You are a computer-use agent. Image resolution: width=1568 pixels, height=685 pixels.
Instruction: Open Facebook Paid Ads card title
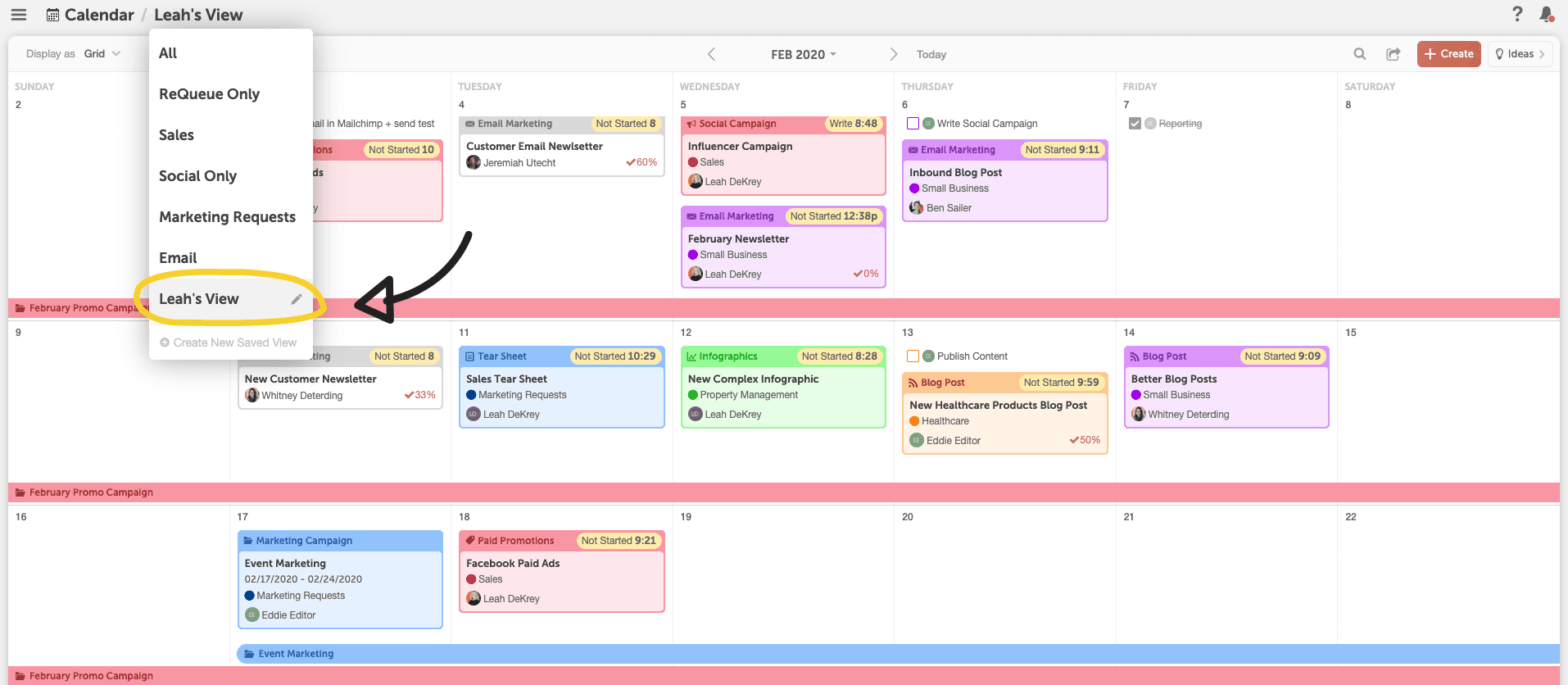[513, 564]
